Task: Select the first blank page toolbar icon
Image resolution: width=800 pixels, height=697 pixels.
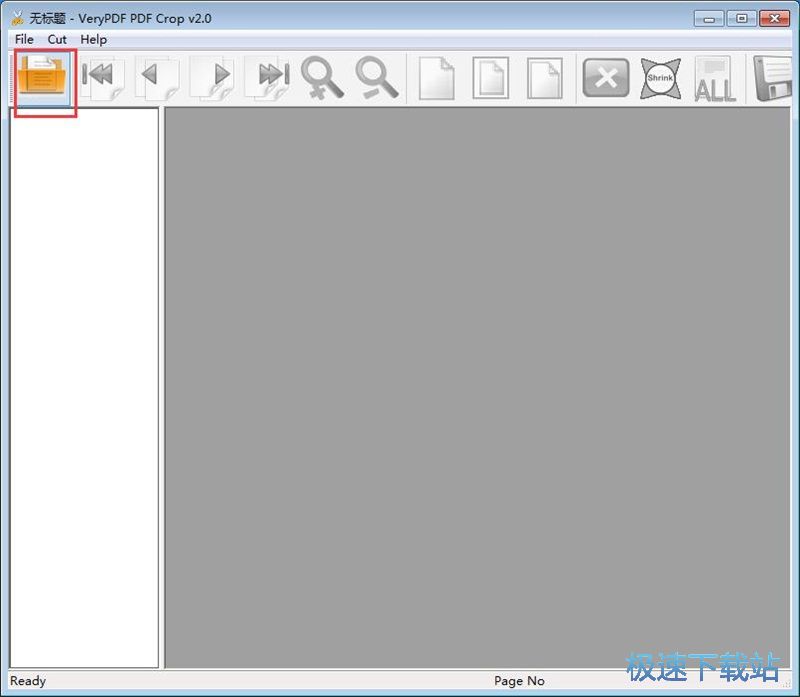Action: point(435,78)
